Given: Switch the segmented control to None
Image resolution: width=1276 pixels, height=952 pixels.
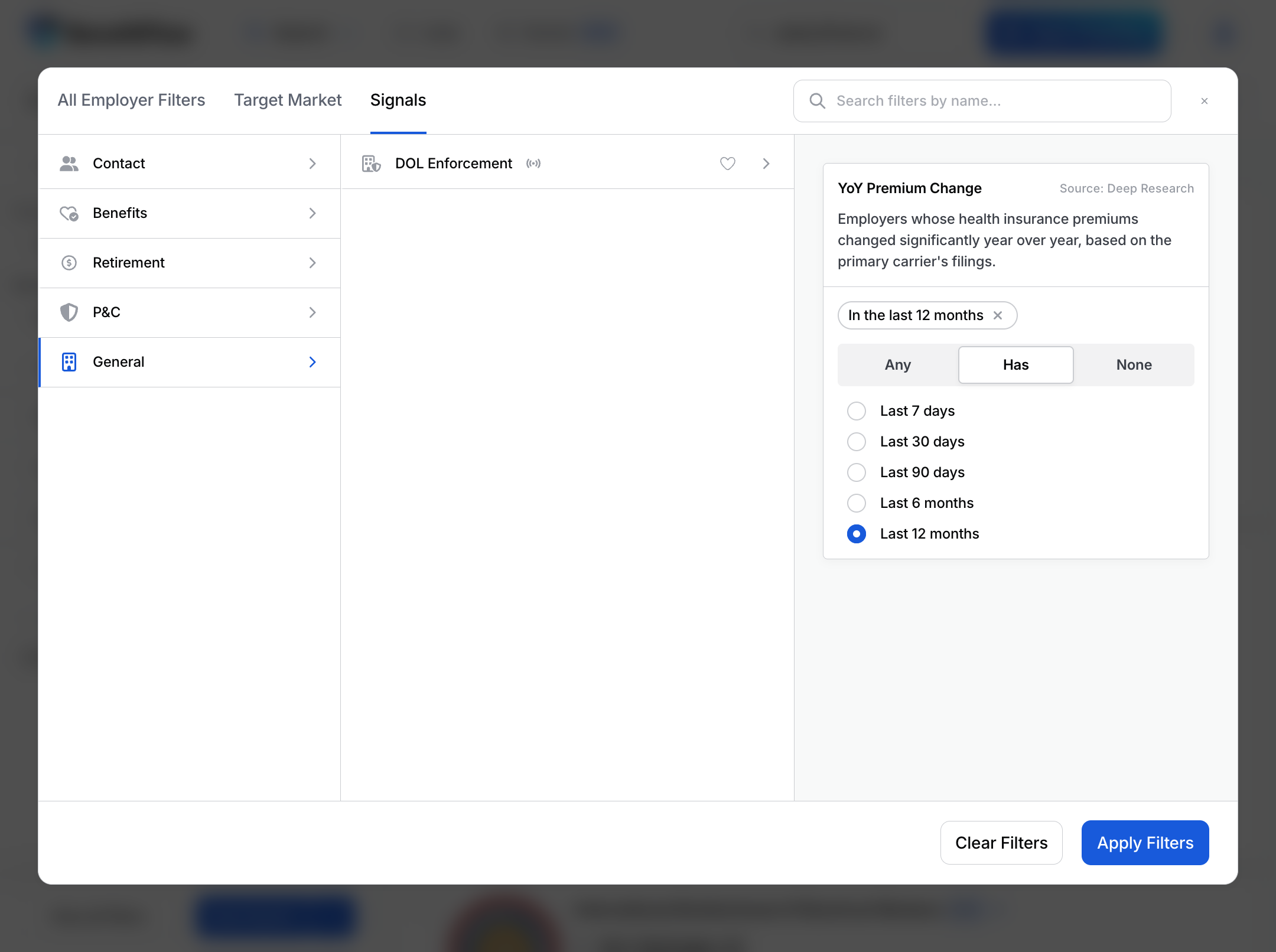Looking at the screenshot, I should [1134, 365].
